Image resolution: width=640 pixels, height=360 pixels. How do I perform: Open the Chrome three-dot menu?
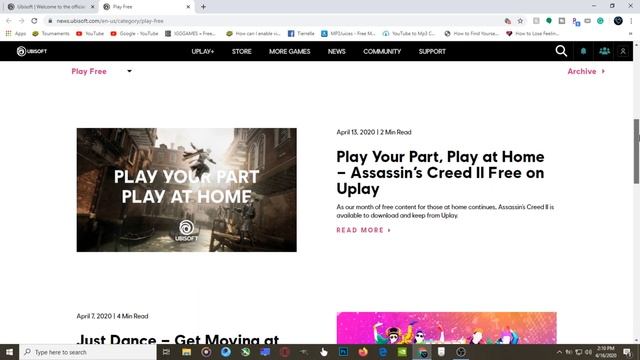(x=631, y=21)
